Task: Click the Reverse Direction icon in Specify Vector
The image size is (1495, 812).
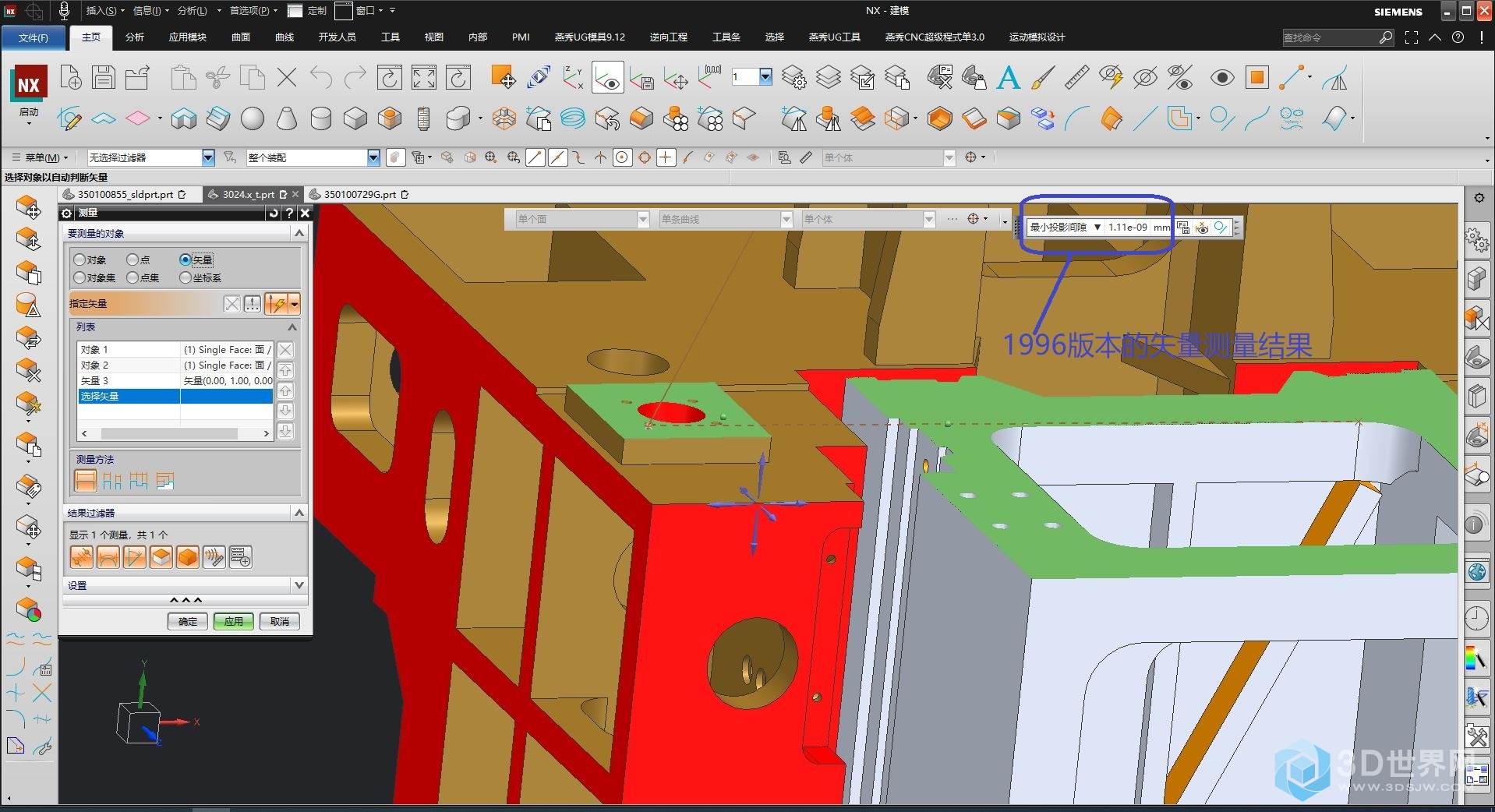Action: point(232,304)
